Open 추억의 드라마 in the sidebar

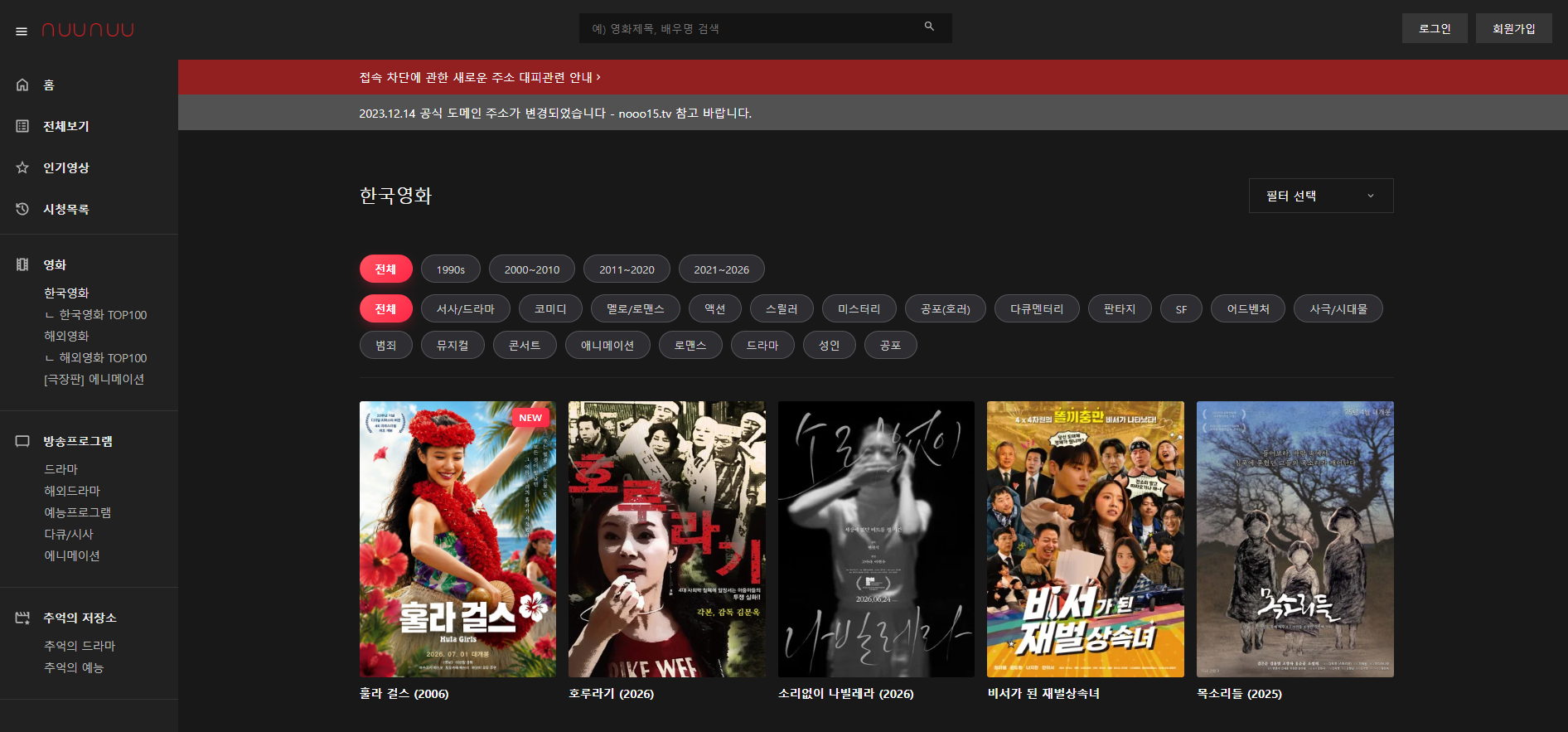click(x=80, y=646)
